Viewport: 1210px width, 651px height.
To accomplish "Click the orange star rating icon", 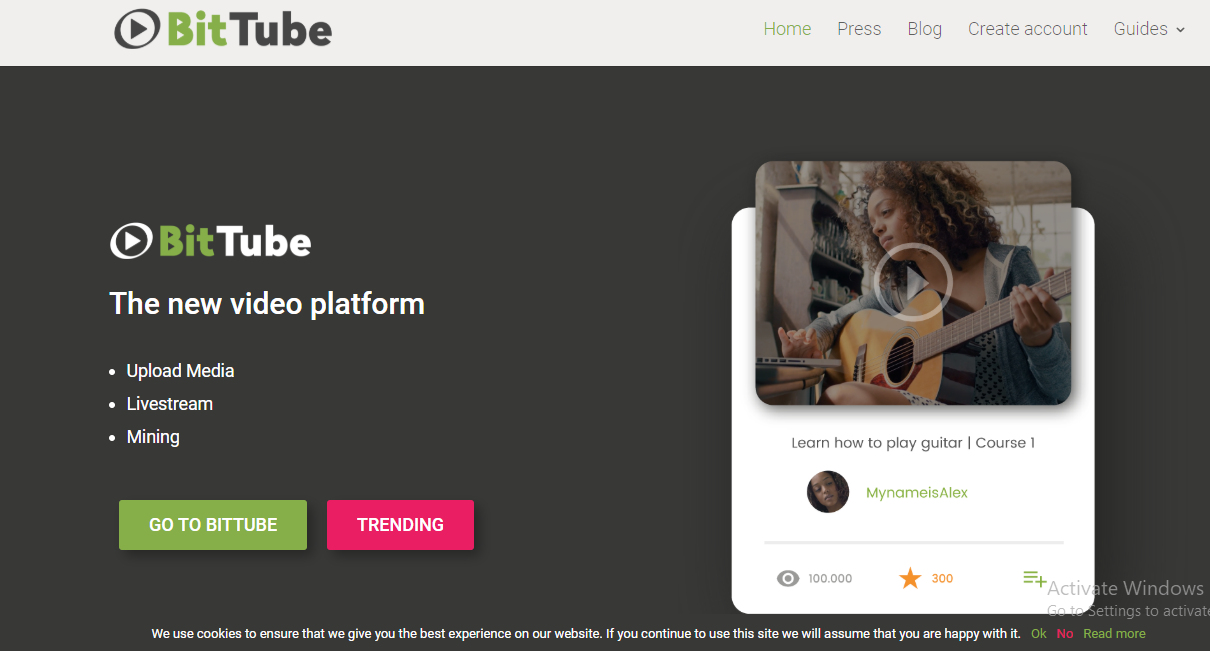I will tap(910, 578).
